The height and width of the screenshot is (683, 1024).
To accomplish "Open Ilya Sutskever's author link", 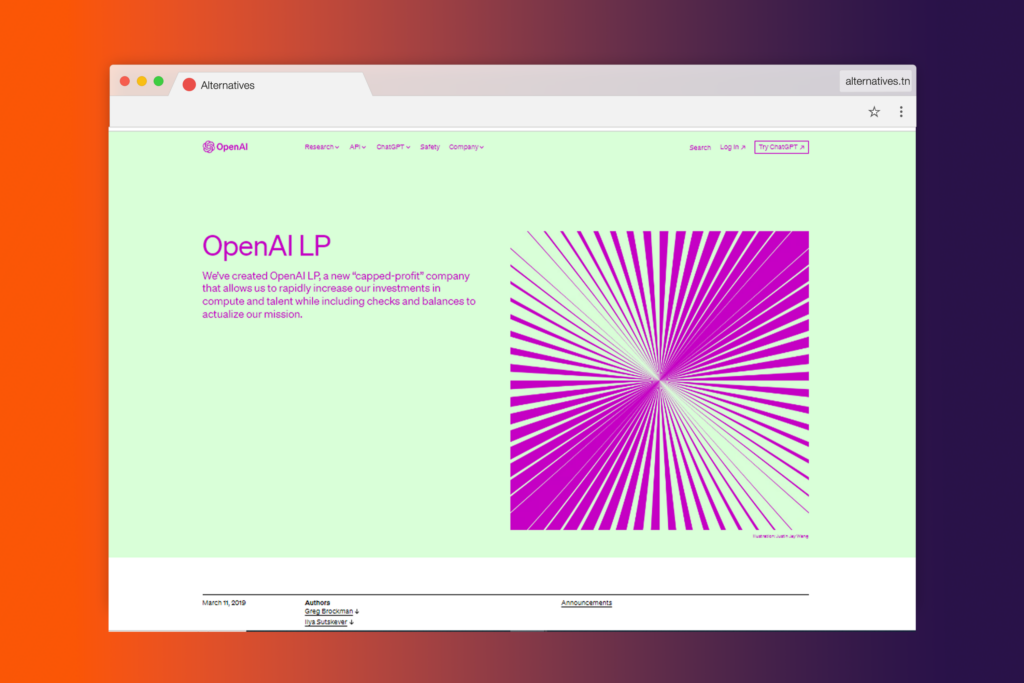I will [329, 622].
